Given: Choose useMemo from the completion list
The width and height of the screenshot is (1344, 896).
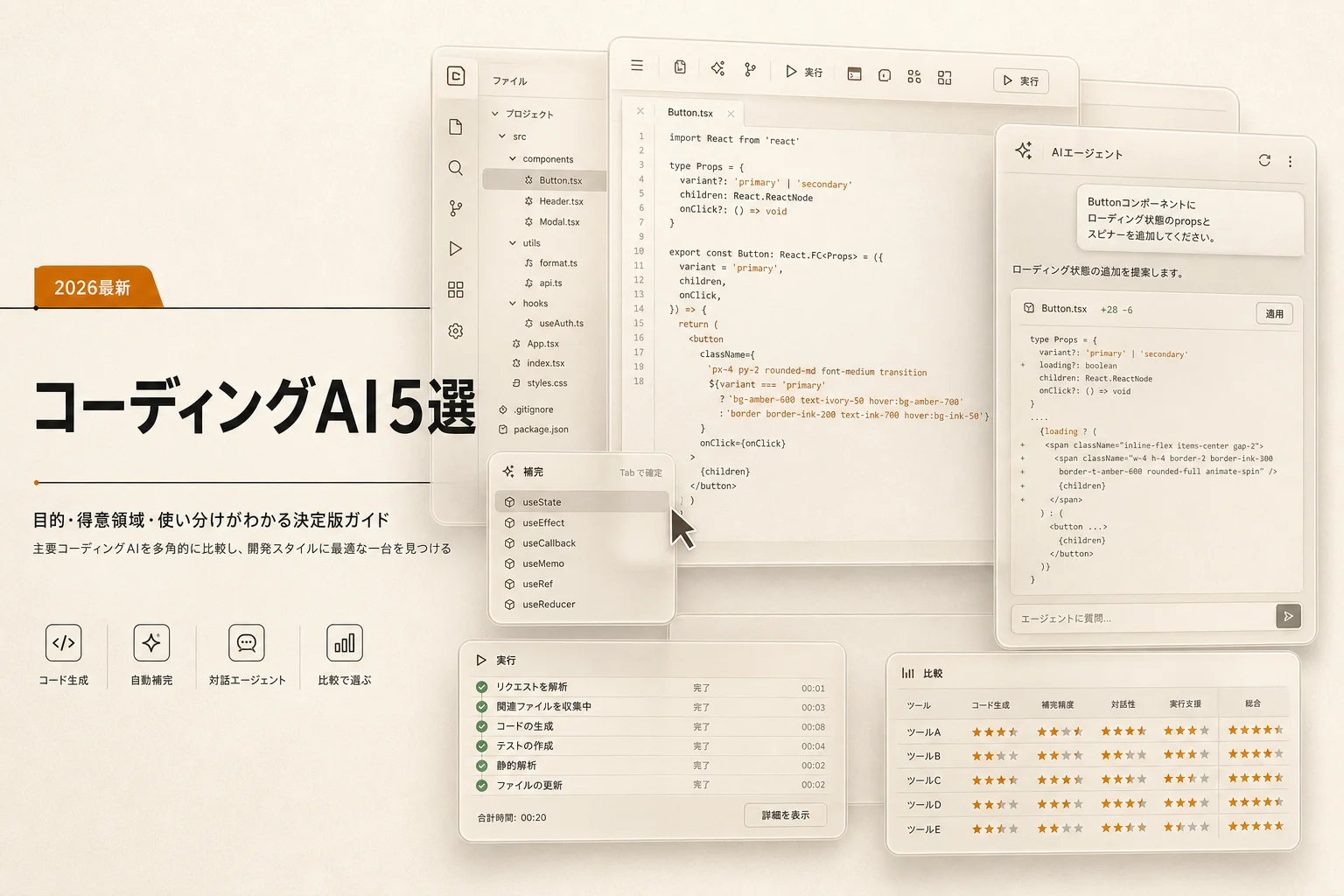Looking at the screenshot, I should pyautogui.click(x=582, y=563).
